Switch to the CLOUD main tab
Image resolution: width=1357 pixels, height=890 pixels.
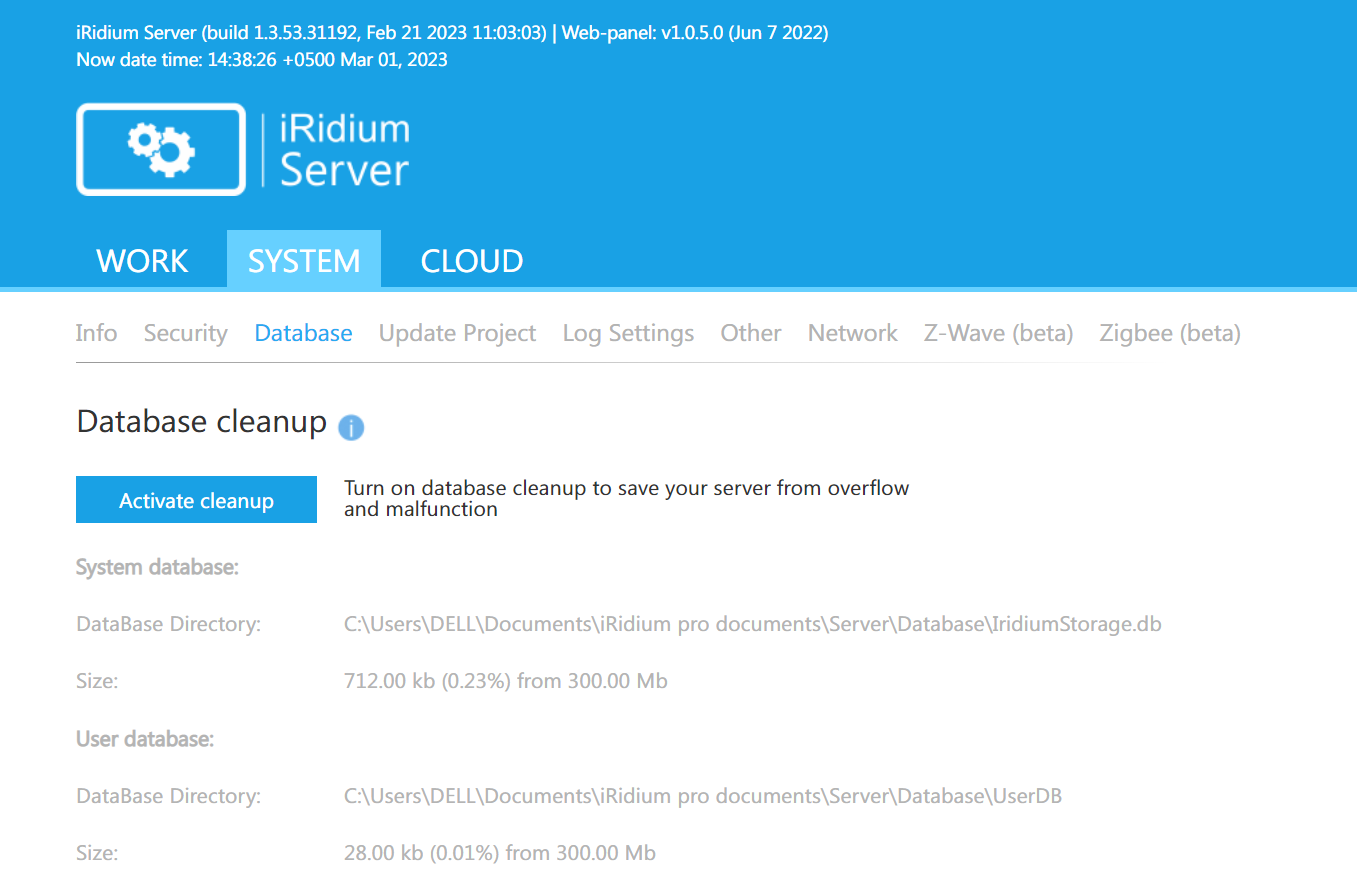coord(471,261)
